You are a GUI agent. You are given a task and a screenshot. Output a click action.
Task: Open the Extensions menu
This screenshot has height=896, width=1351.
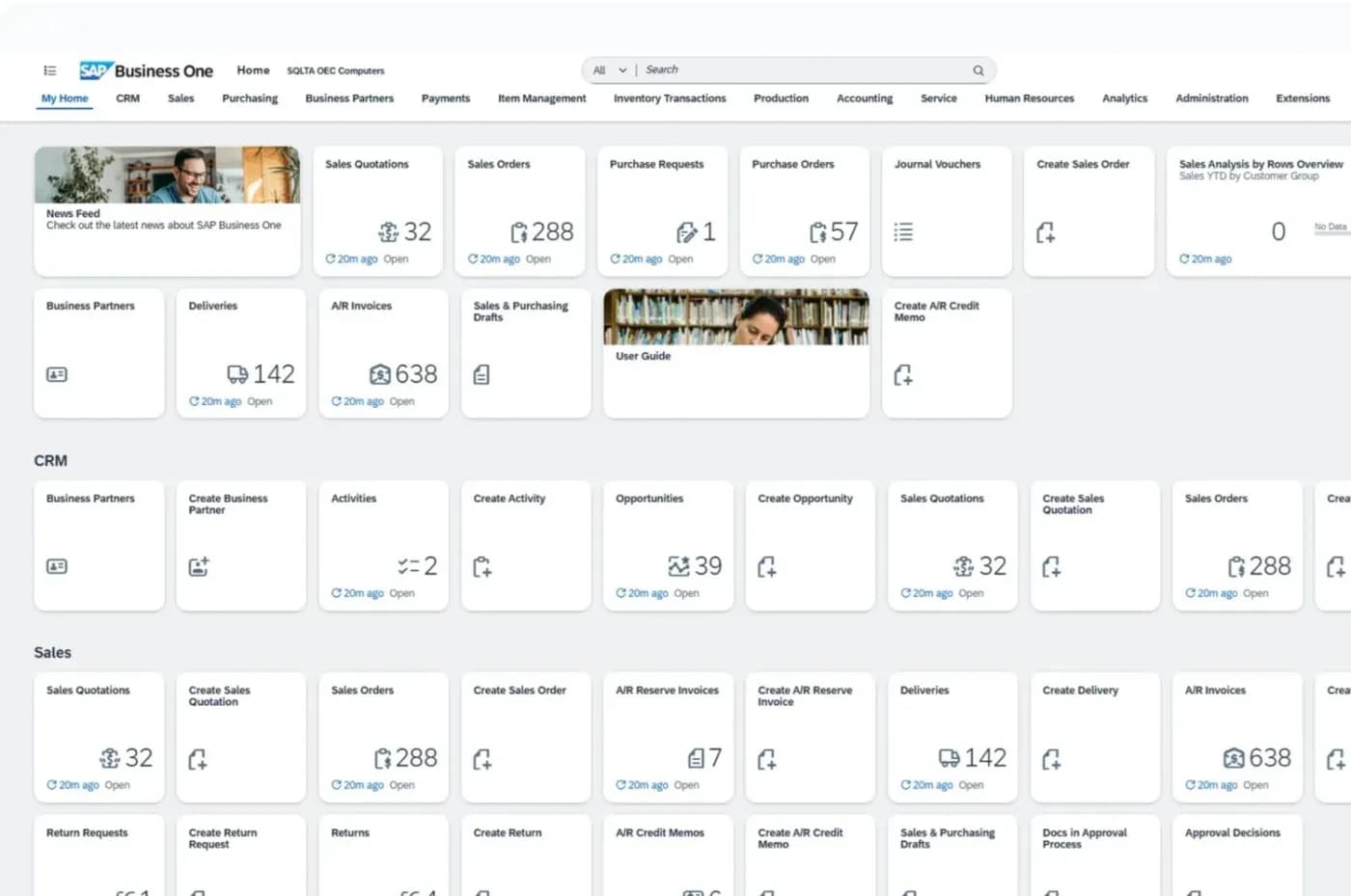click(1303, 98)
